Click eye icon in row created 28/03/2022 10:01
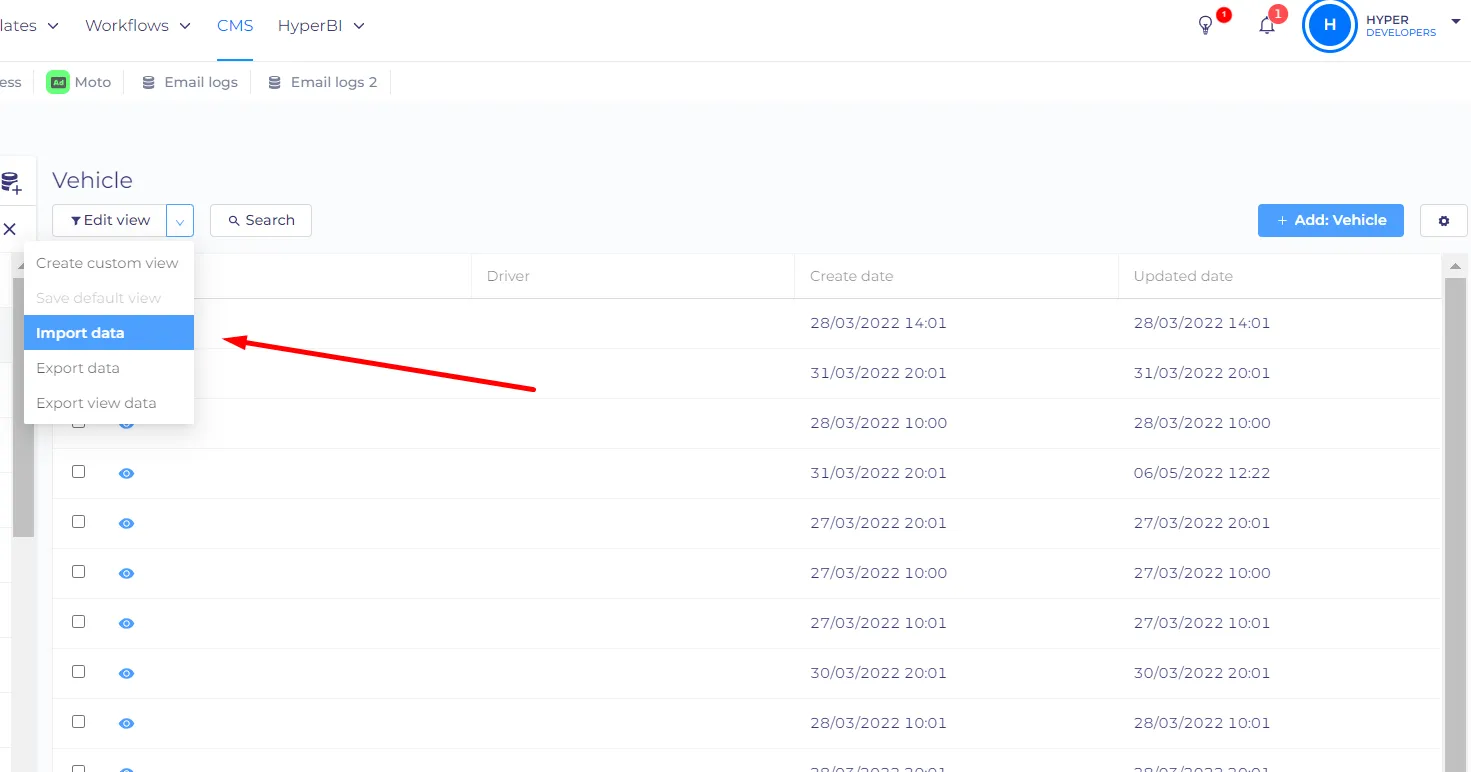The image size is (1471, 772). pos(126,723)
